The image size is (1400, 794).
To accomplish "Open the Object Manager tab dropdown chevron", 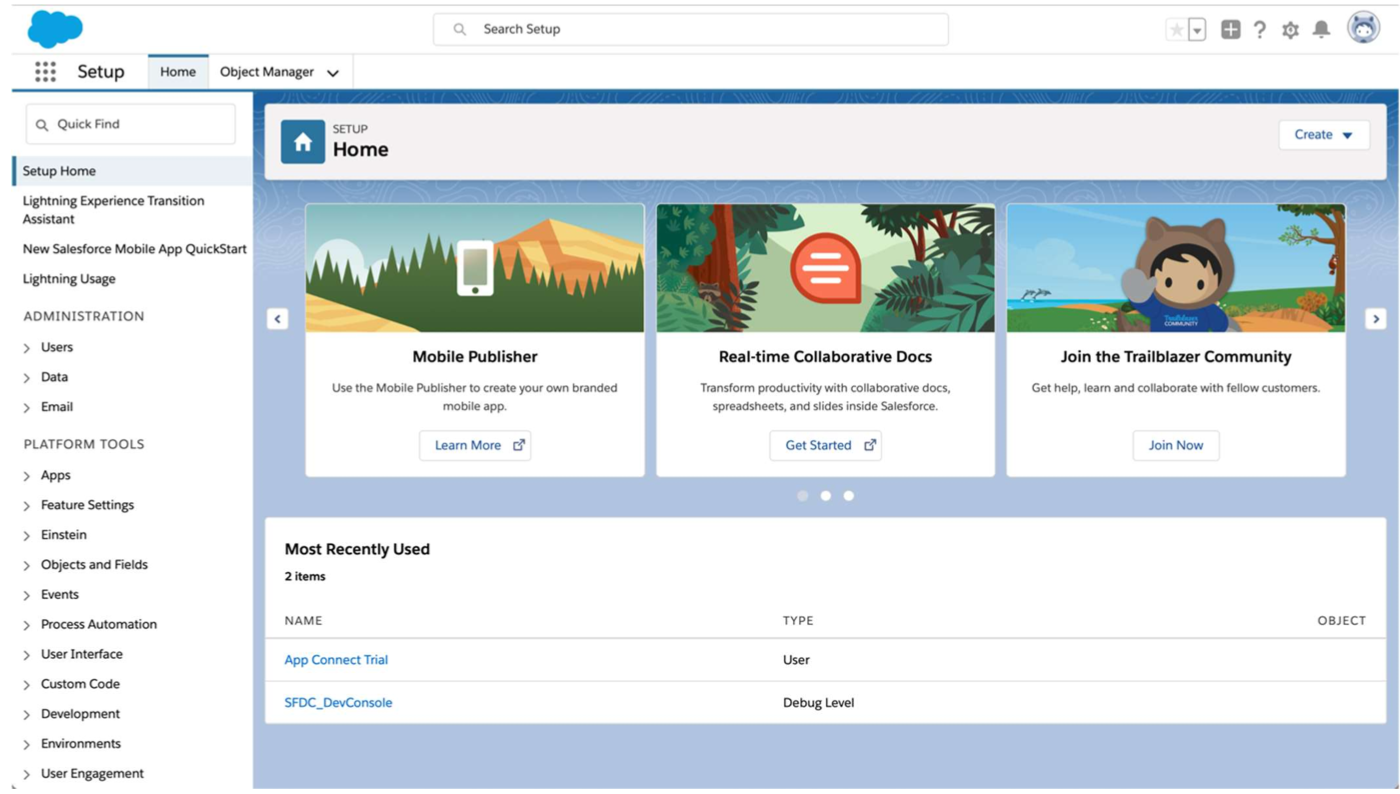I will (333, 73).
